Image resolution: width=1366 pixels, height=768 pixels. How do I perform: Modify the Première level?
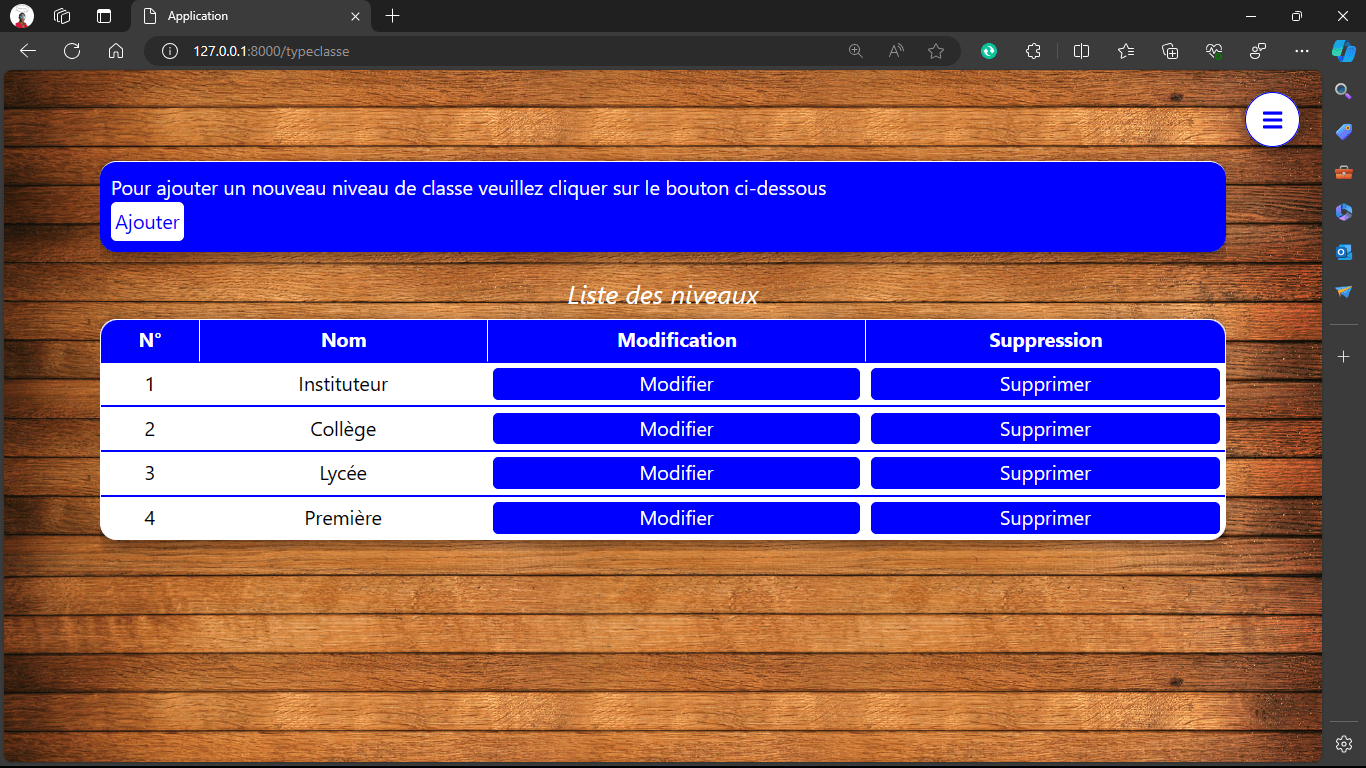pyautogui.click(x=676, y=518)
